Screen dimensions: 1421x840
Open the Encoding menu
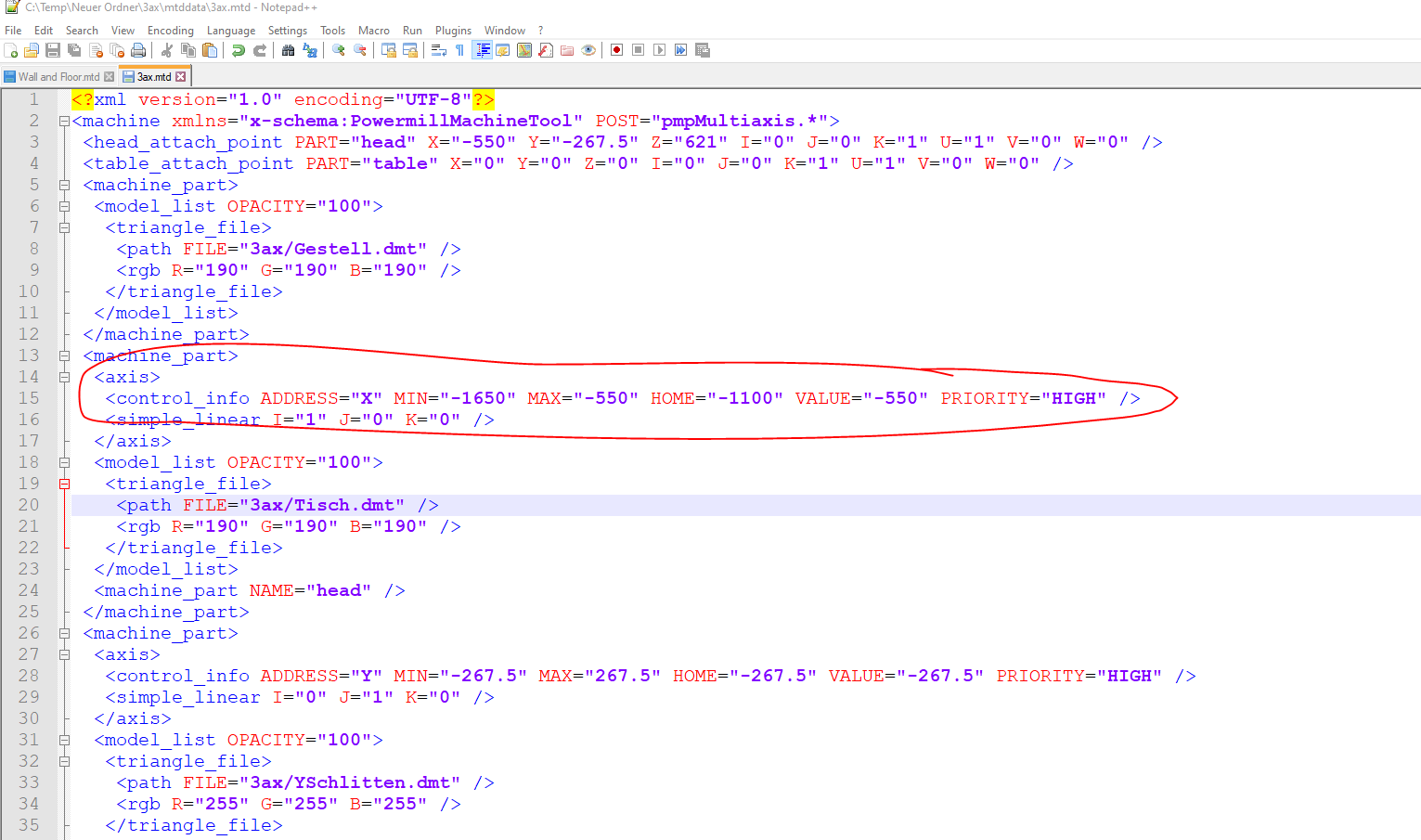[x=171, y=31]
